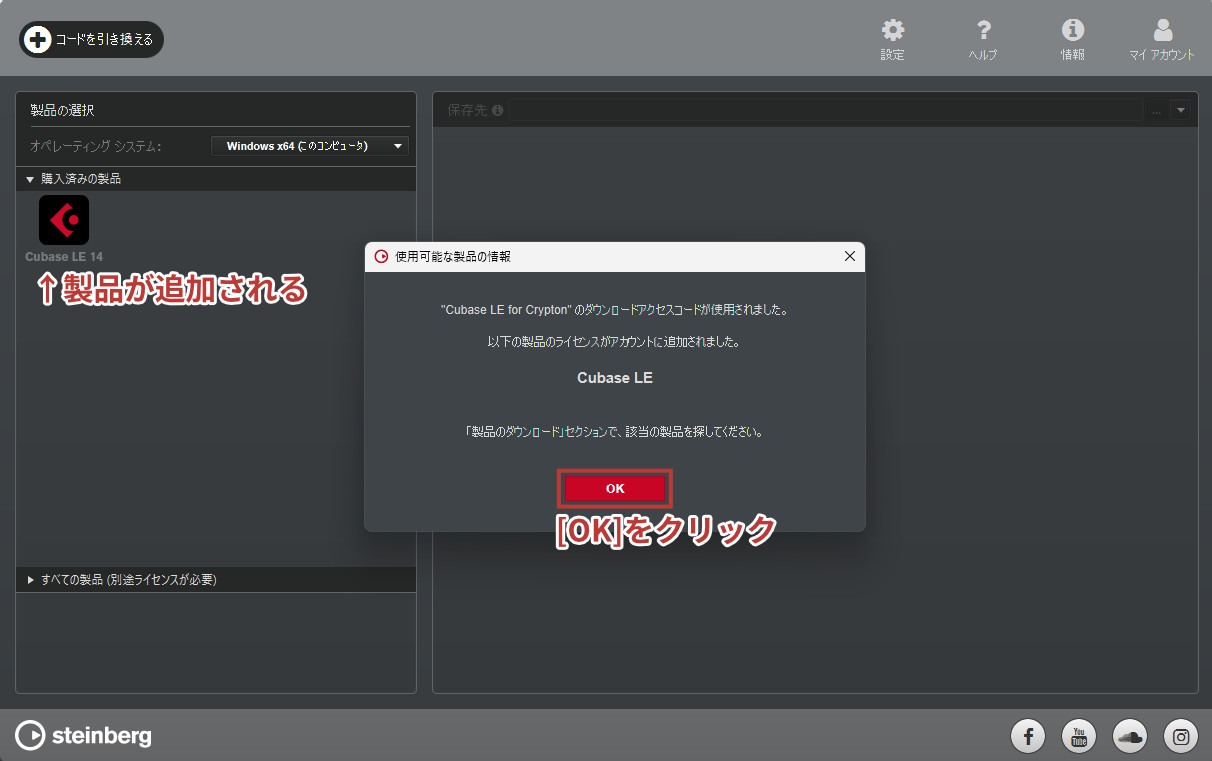1212x761 pixels.
Task: Click the bold Cubase LE text in the dialog
Action: (615, 378)
